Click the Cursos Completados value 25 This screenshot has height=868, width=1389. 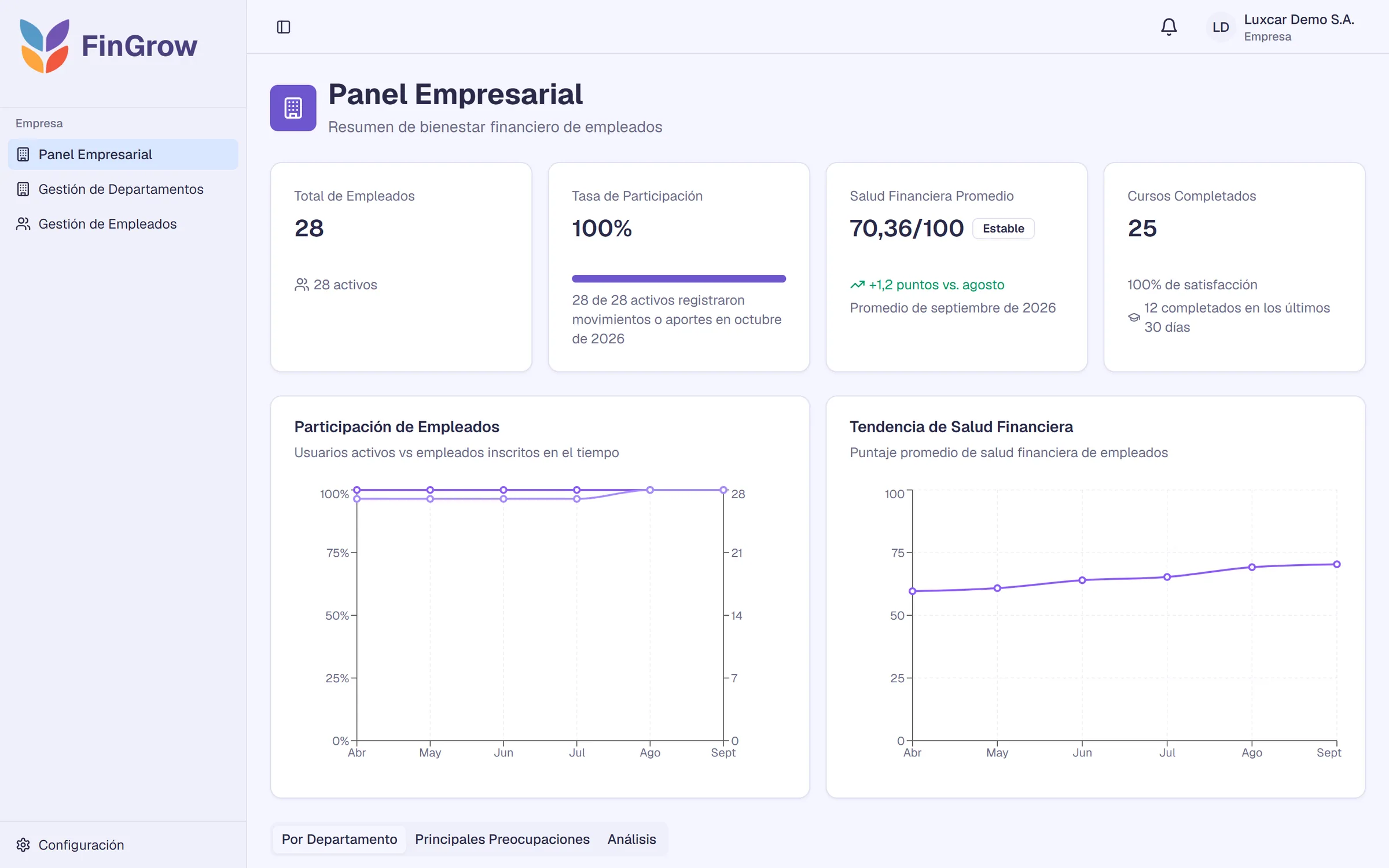(x=1142, y=229)
